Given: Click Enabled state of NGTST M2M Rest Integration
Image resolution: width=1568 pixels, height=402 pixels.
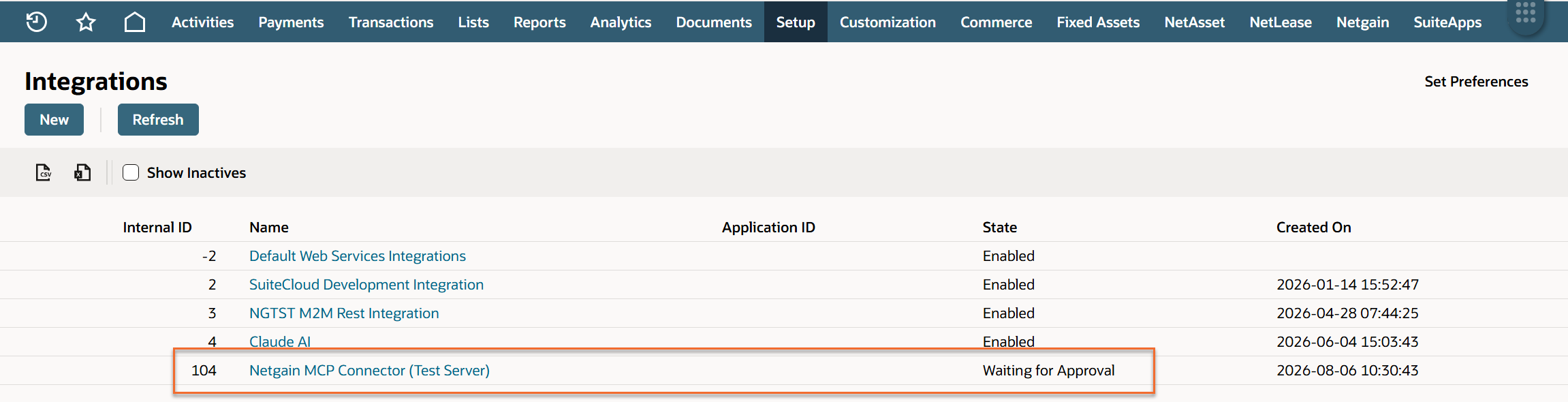Looking at the screenshot, I should tap(1008, 313).
